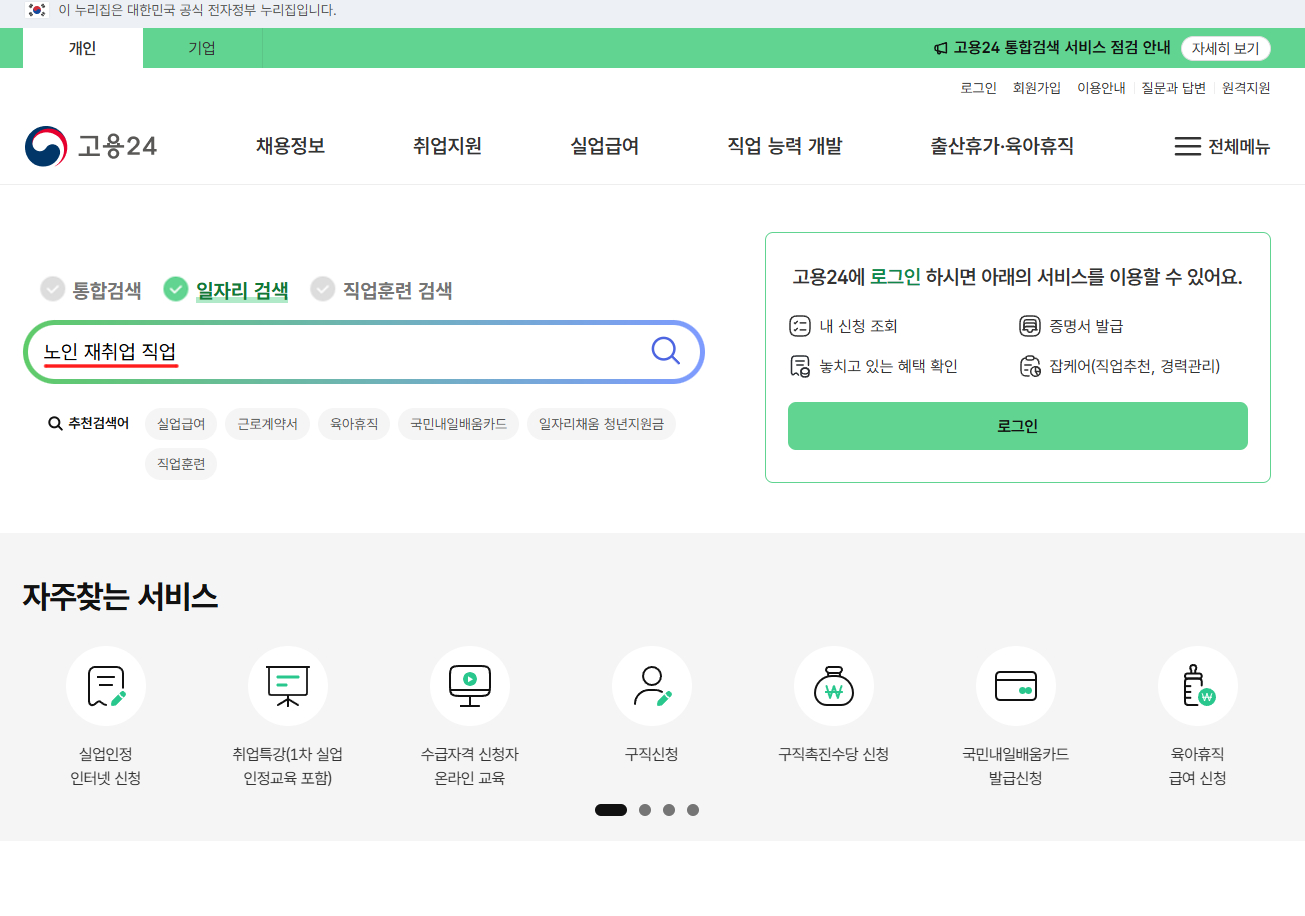This screenshot has height=916, width=1305.
Task: Click the 고용24 logo
Action: point(91,147)
